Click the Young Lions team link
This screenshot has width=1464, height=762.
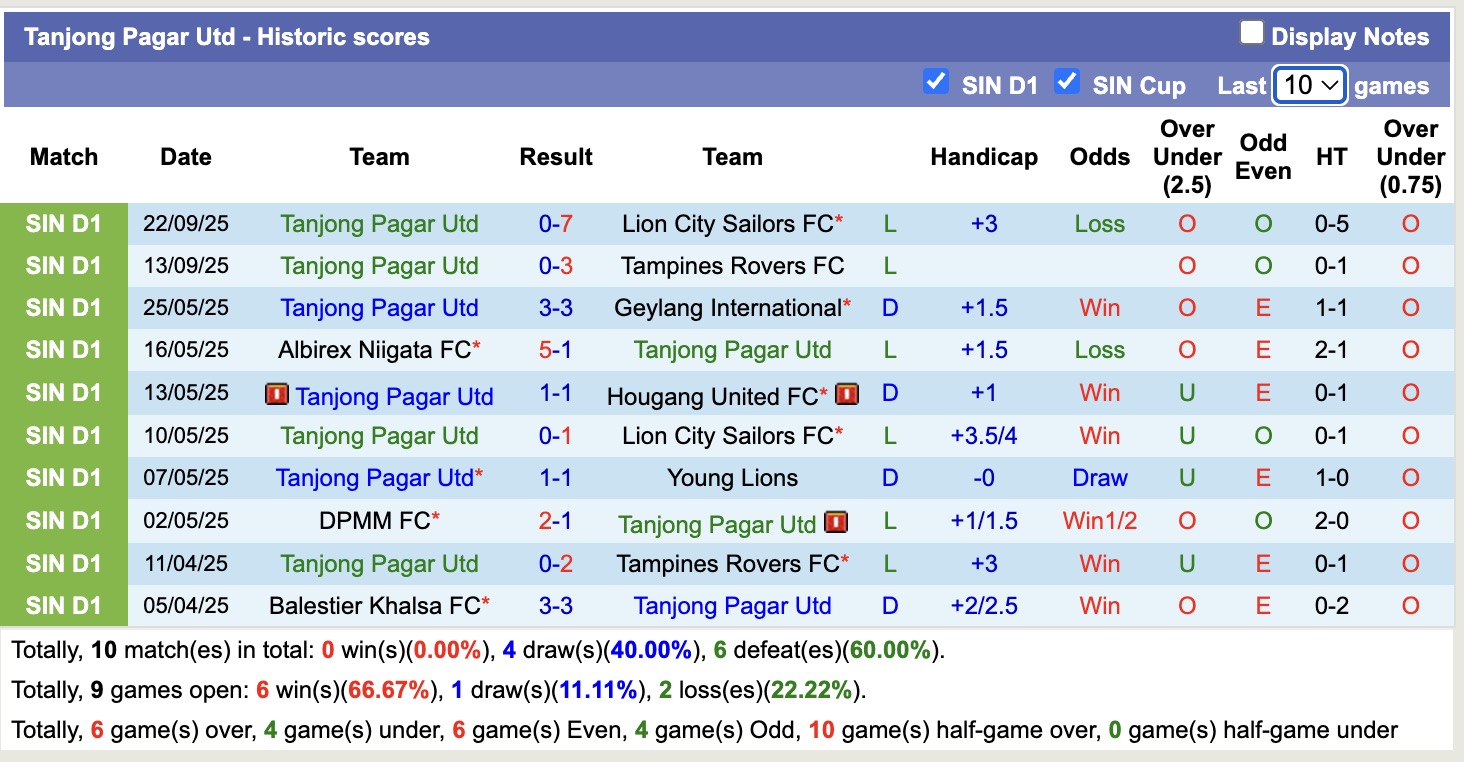(732, 478)
